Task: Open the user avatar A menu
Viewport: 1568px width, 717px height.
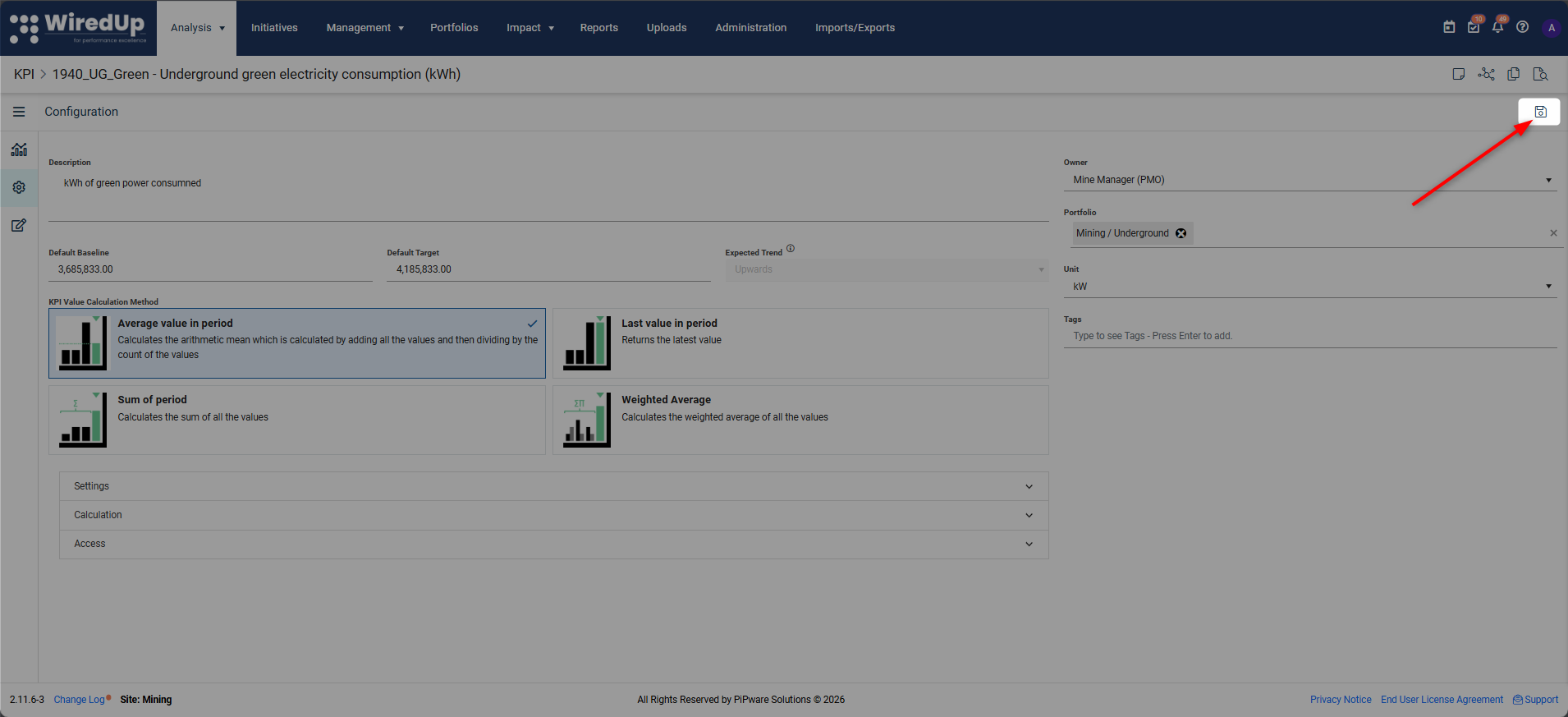Action: point(1551,28)
